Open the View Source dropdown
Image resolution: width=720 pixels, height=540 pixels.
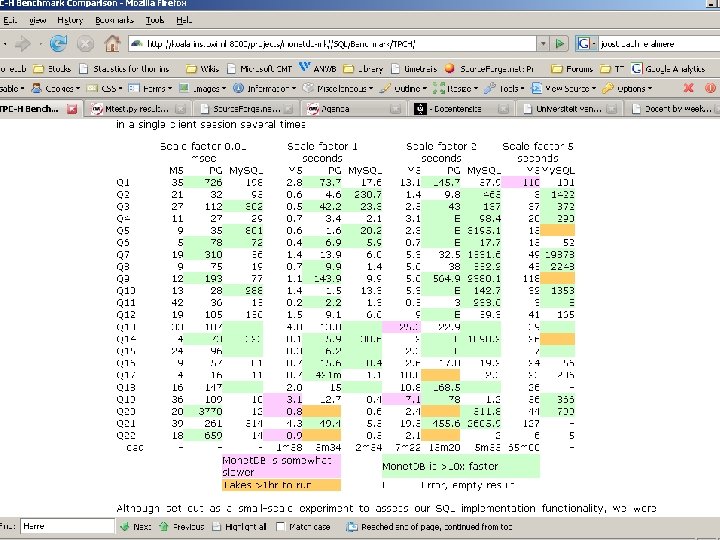pyautogui.click(x=563, y=88)
